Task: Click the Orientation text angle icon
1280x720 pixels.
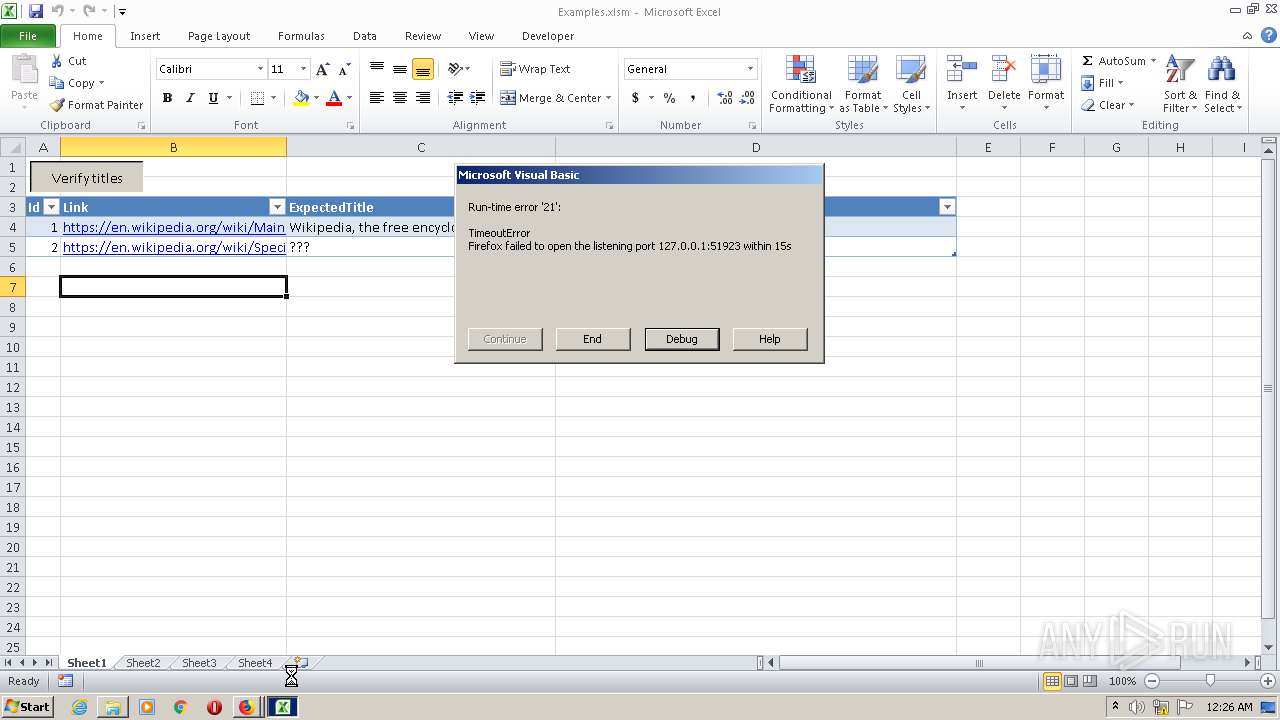Action: [x=455, y=69]
